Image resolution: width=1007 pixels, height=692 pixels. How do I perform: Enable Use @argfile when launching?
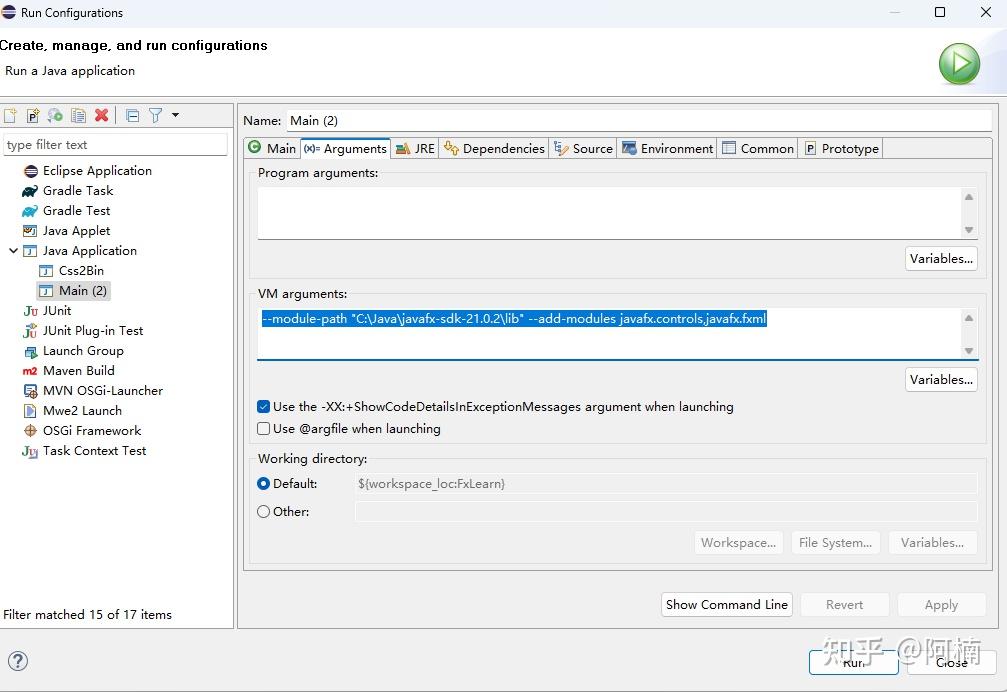264,429
